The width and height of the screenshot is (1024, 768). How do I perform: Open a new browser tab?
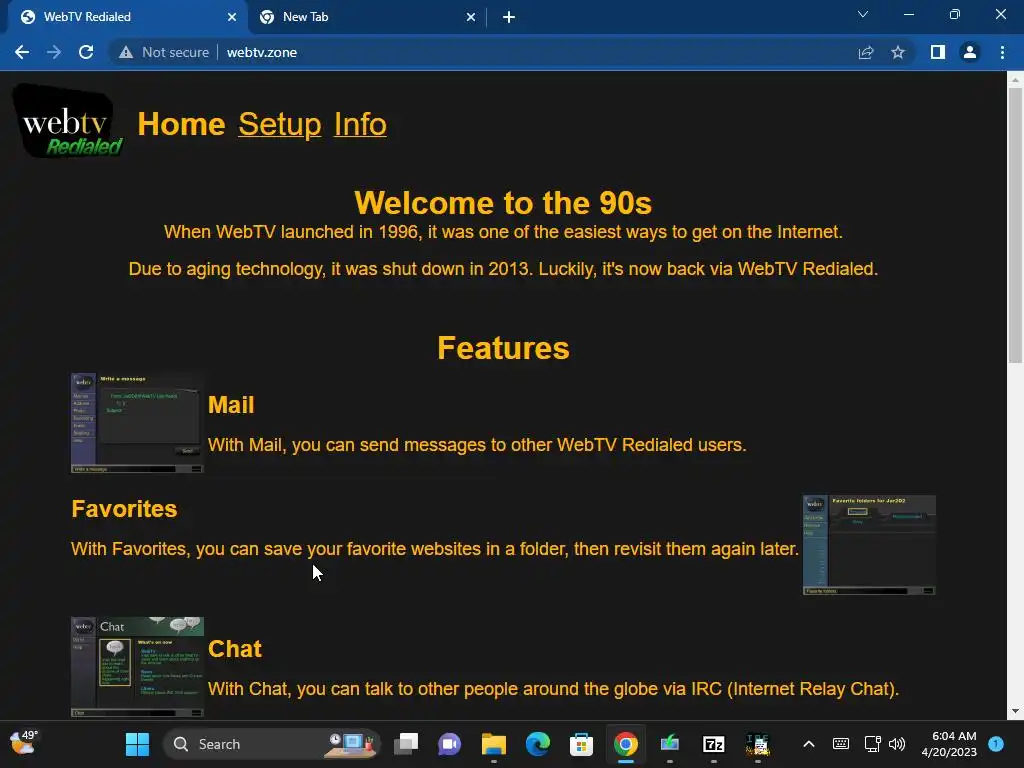point(509,17)
